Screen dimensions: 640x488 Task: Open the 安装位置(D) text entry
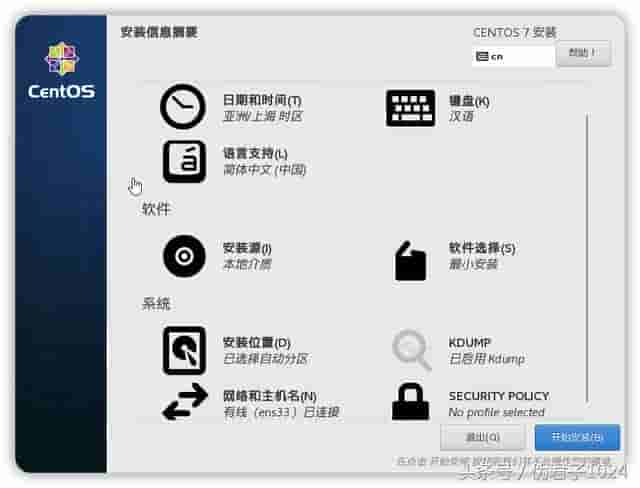(x=256, y=342)
